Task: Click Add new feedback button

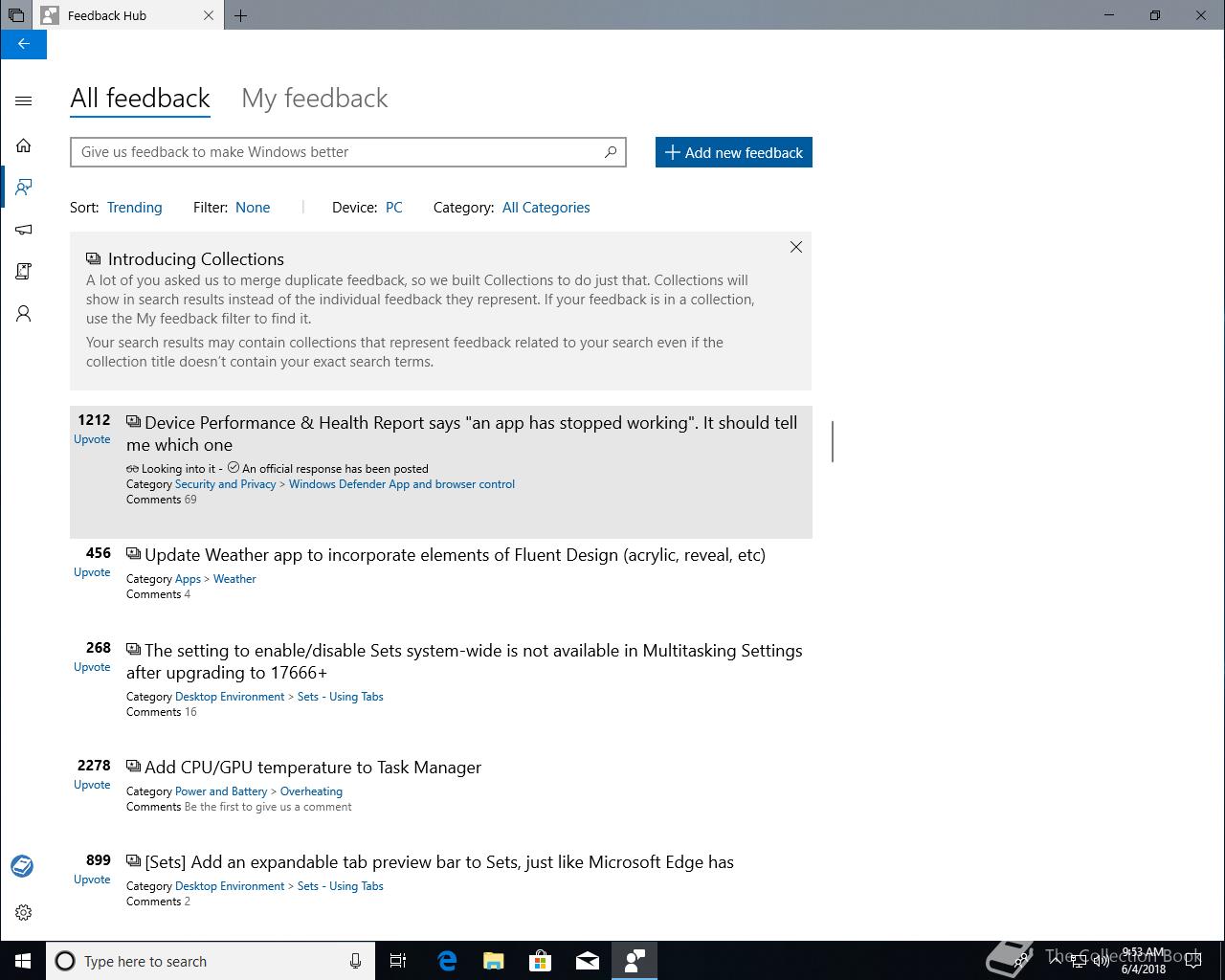Action: 734,152
